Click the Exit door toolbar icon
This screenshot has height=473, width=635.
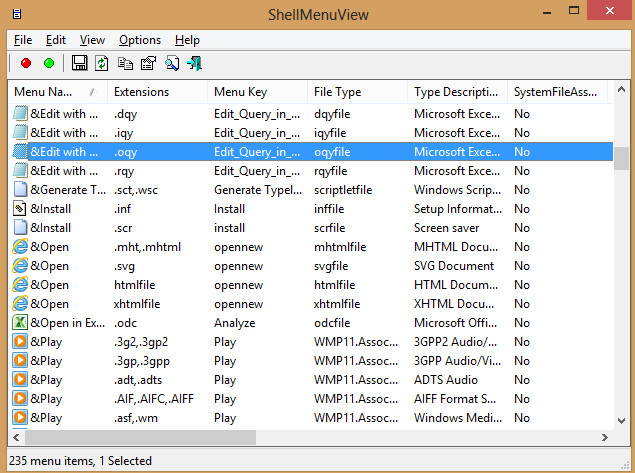click(x=195, y=63)
